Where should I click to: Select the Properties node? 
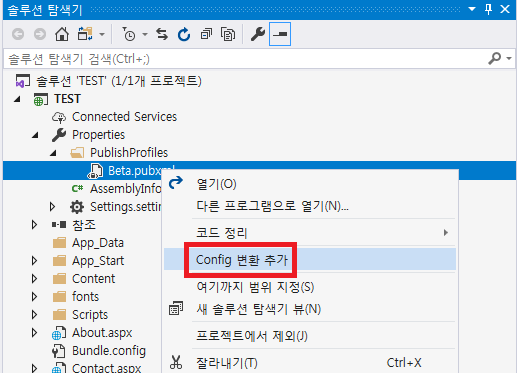(98, 135)
